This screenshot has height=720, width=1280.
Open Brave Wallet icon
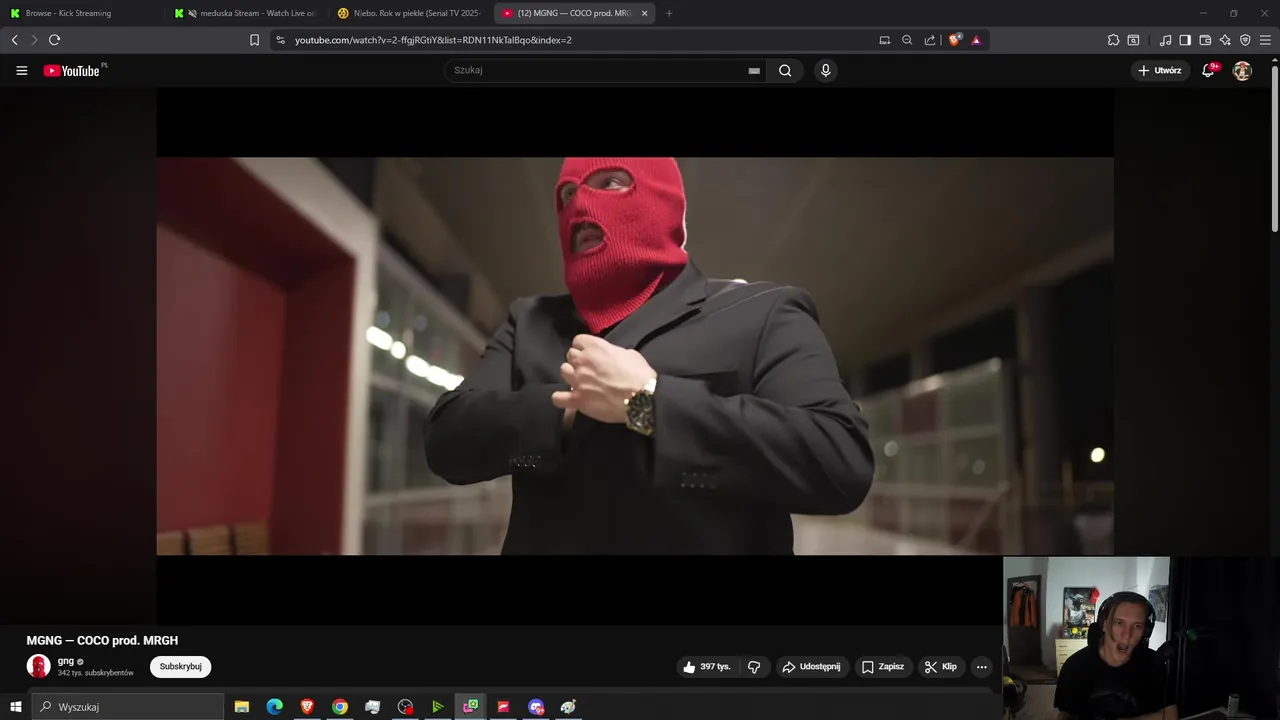1205,40
